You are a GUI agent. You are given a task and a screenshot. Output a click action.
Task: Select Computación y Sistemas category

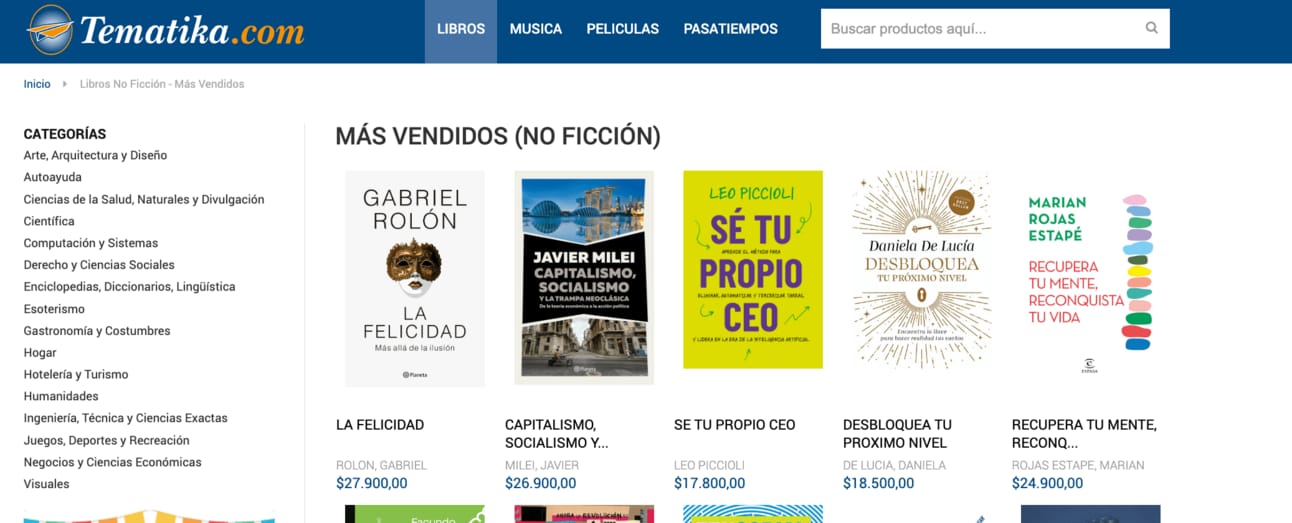tap(91, 243)
